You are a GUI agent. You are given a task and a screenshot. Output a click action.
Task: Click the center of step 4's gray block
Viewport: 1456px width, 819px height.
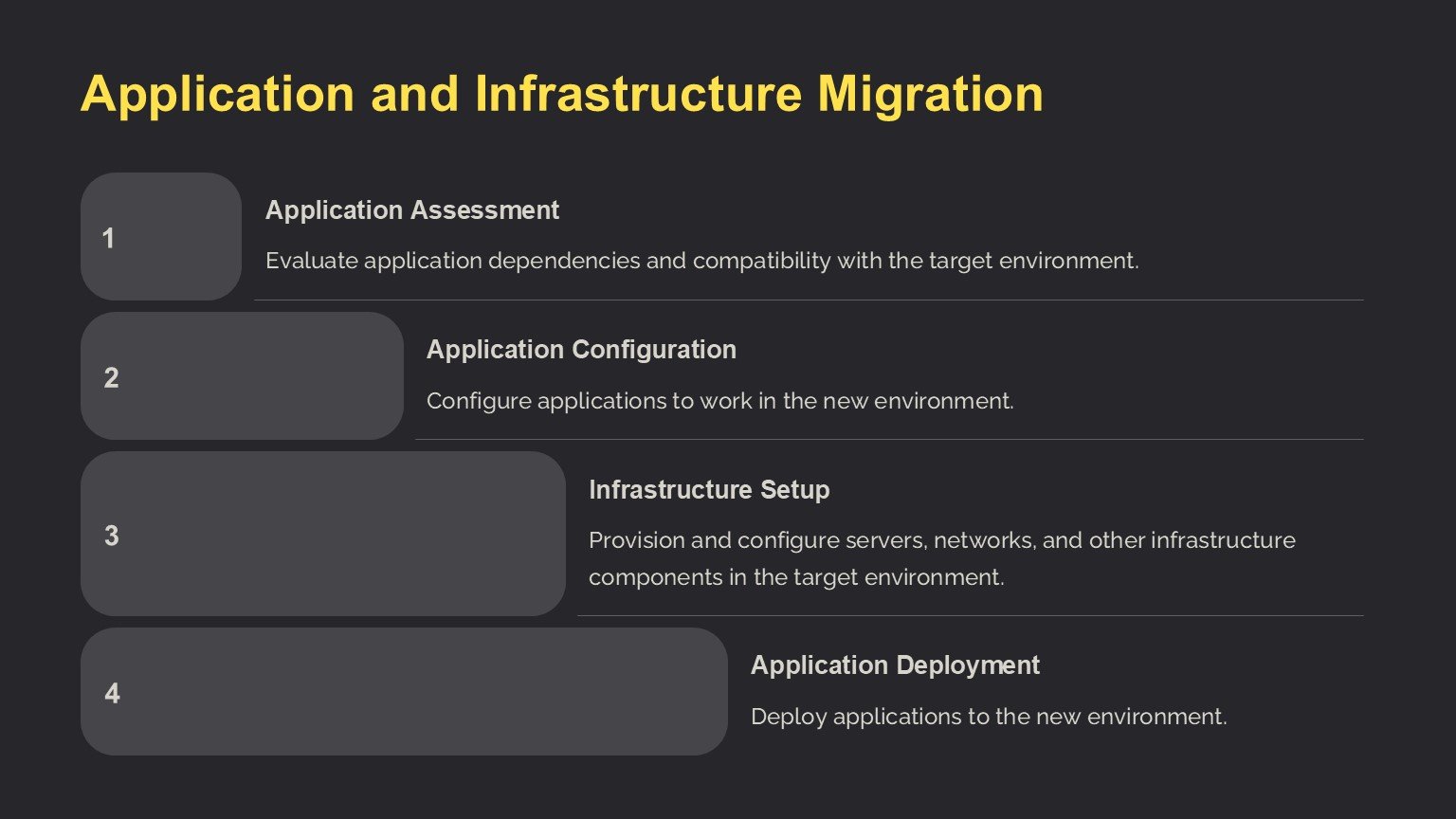pyautogui.click(x=404, y=692)
